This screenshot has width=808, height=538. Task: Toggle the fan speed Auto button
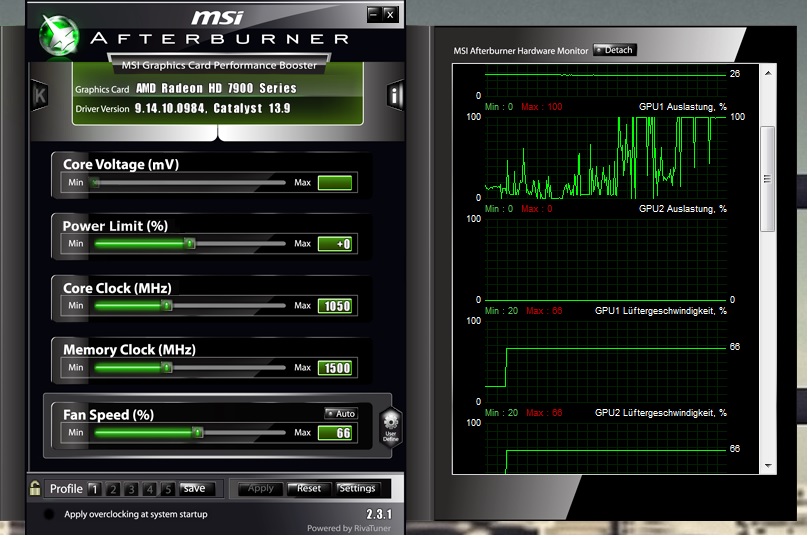[x=341, y=413]
